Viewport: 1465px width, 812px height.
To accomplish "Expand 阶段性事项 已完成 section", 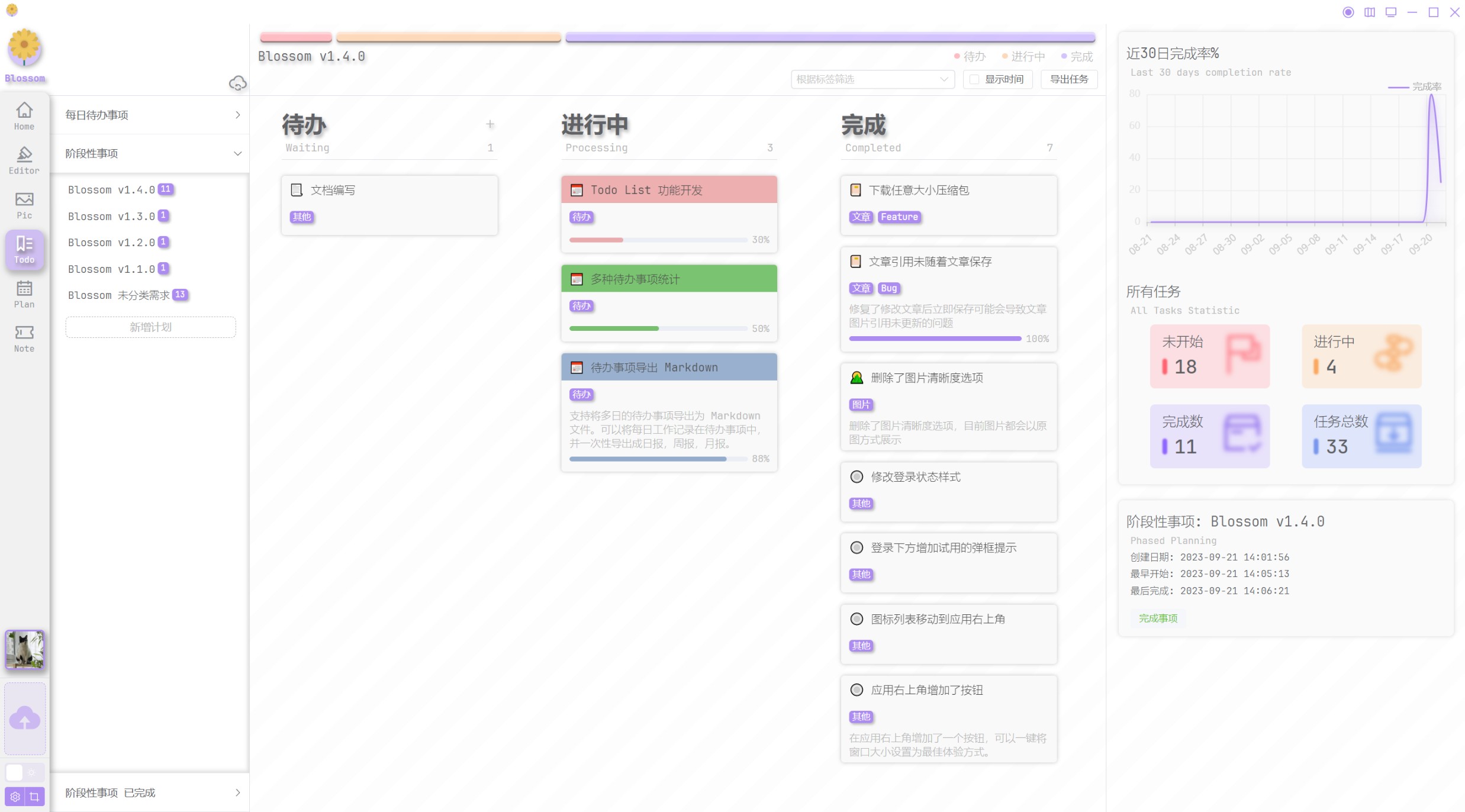I will 238,792.
